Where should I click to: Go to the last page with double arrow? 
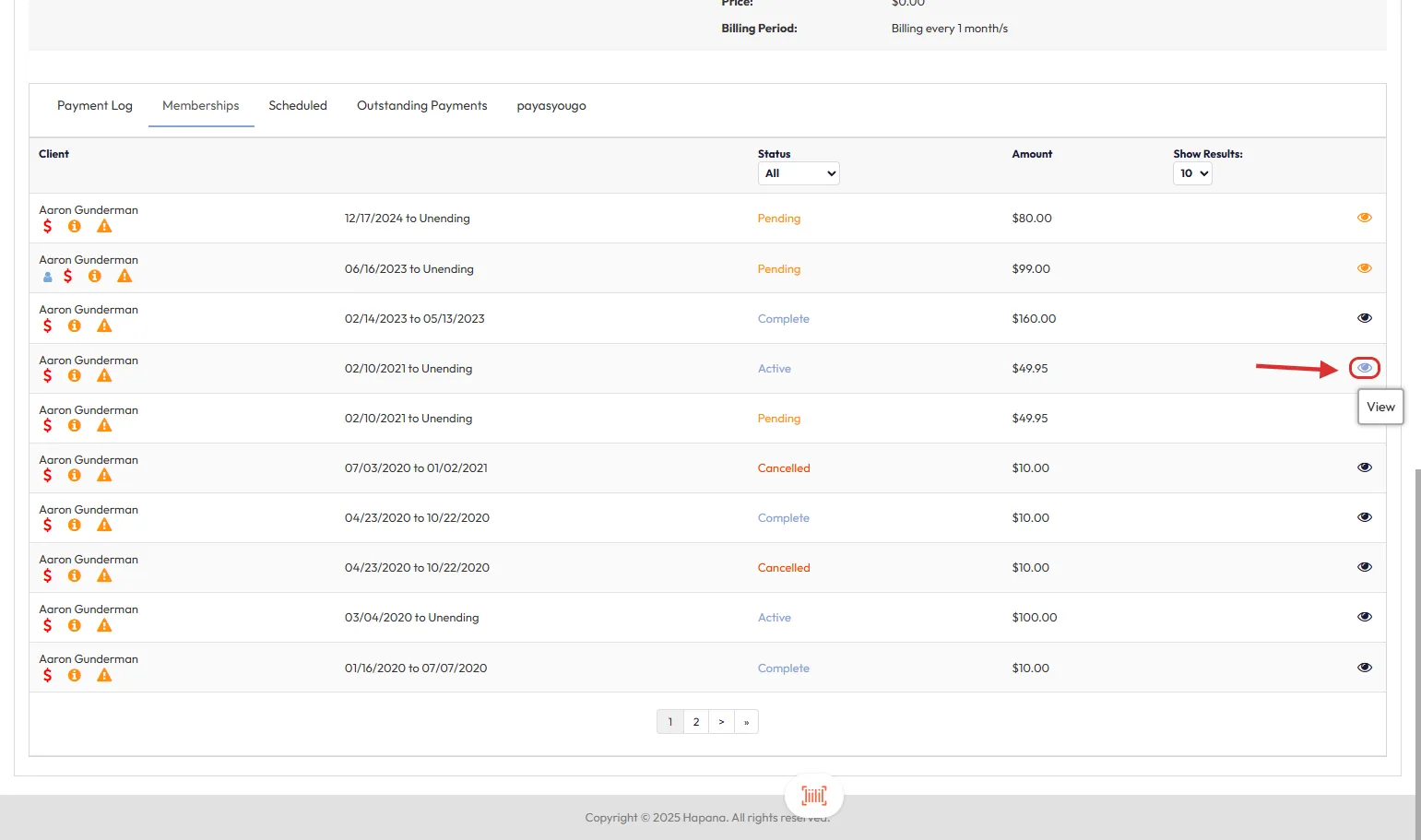[x=746, y=722]
